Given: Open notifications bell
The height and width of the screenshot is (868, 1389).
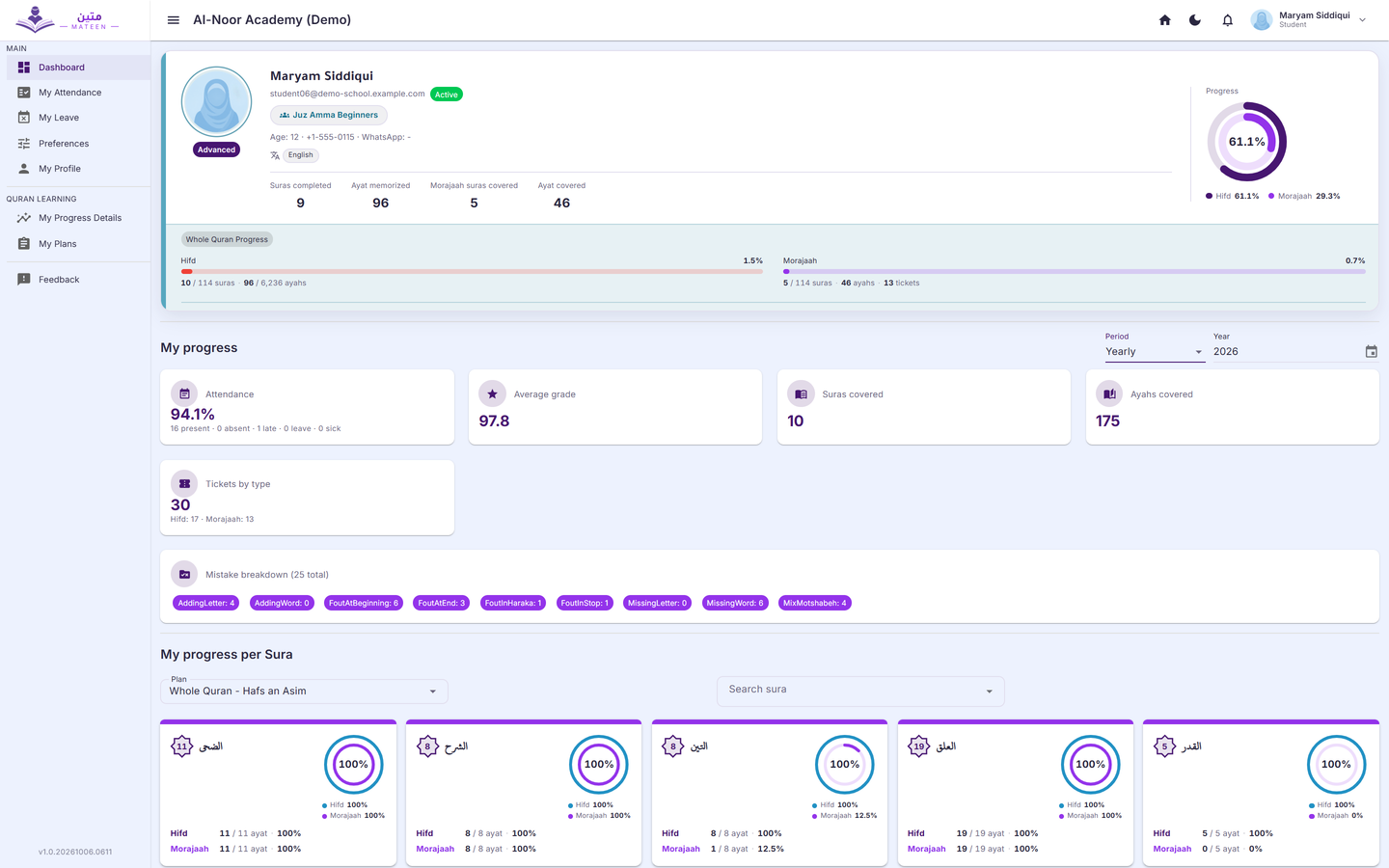Looking at the screenshot, I should coord(1227,19).
